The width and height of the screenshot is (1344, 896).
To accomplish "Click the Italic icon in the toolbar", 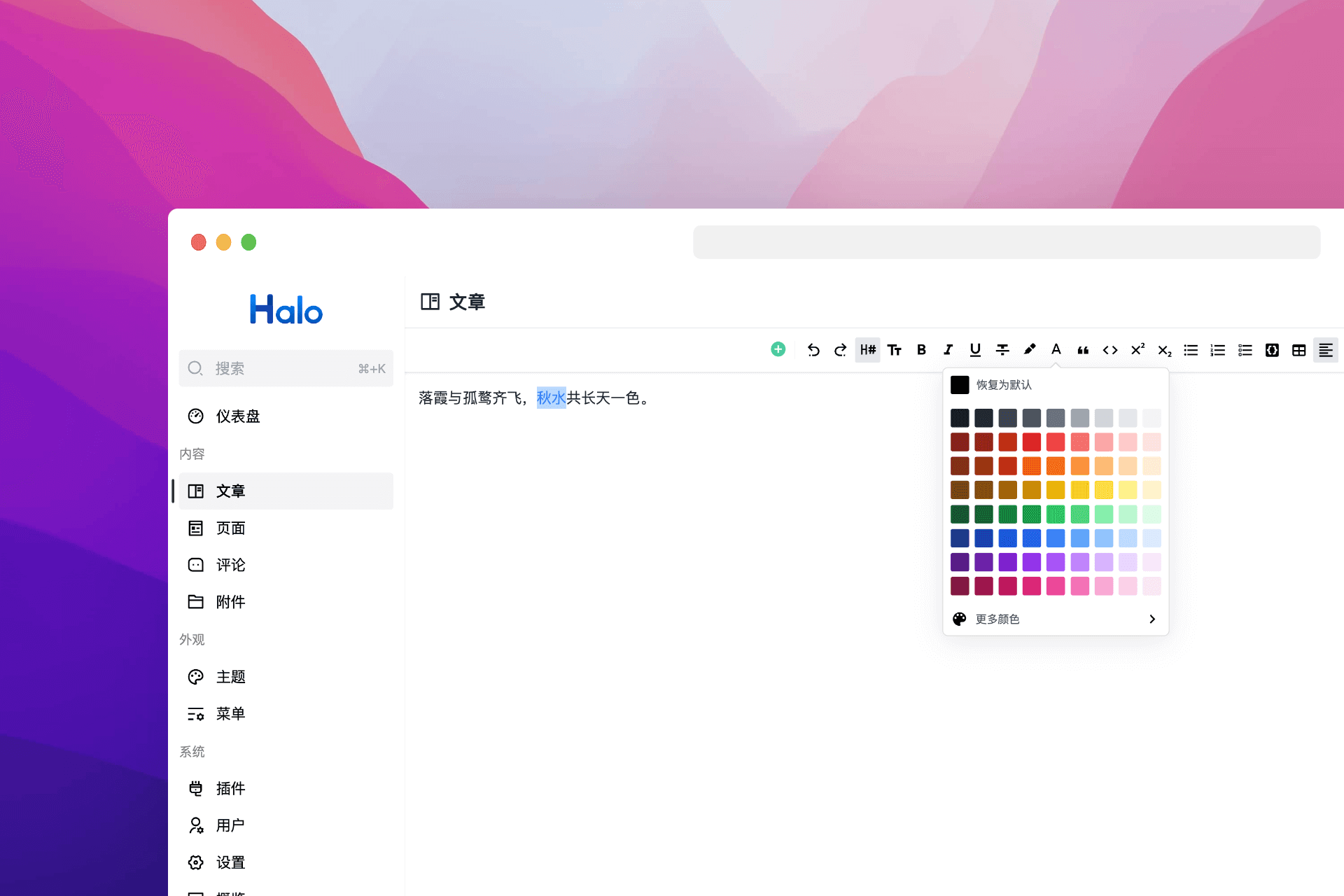I will click(x=948, y=350).
